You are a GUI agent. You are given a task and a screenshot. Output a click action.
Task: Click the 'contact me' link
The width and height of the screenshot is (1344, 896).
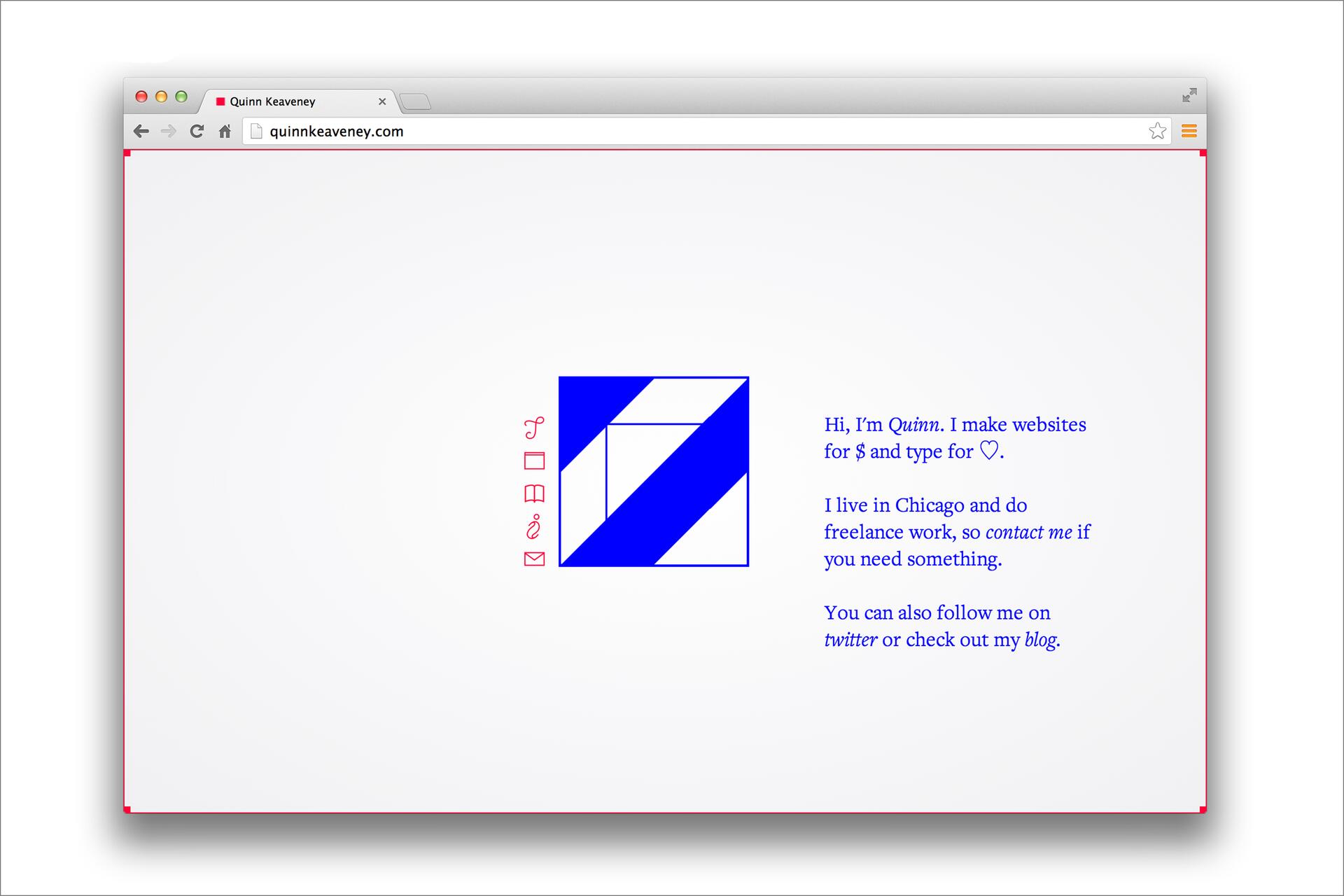(x=1028, y=532)
